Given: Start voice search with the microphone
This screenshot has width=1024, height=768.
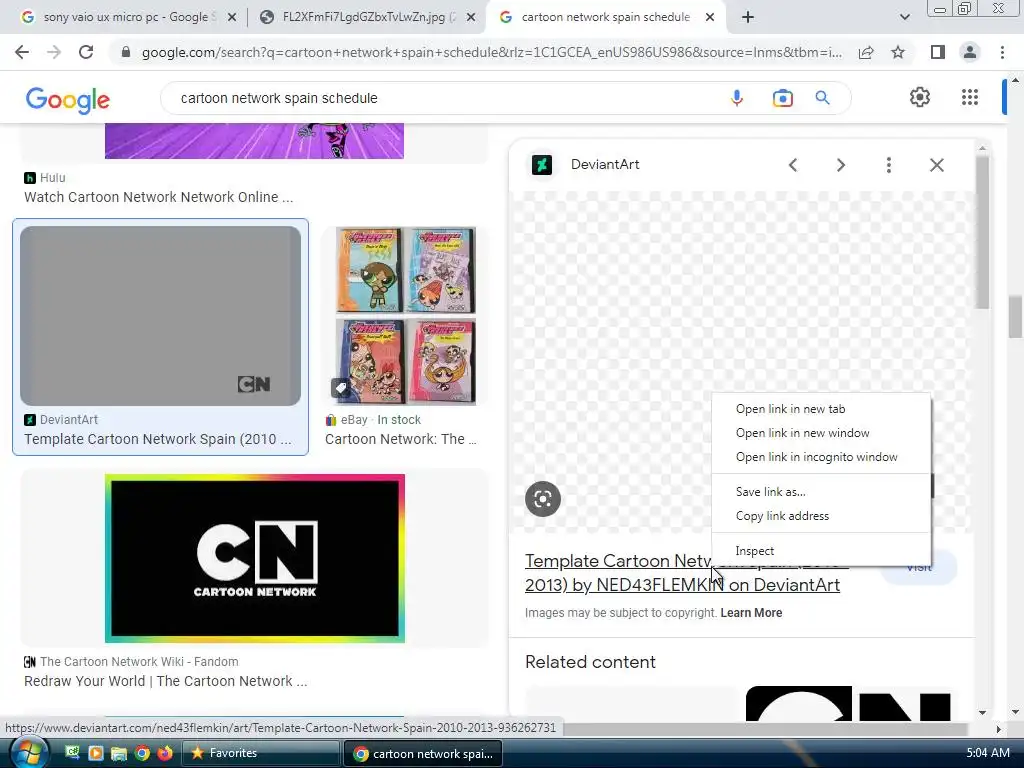Looking at the screenshot, I should point(737,98).
